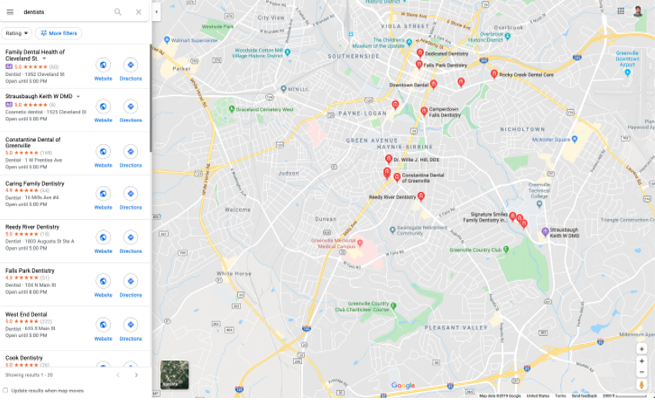
Task: Get Directions to West End Dental
Action: pos(131,325)
